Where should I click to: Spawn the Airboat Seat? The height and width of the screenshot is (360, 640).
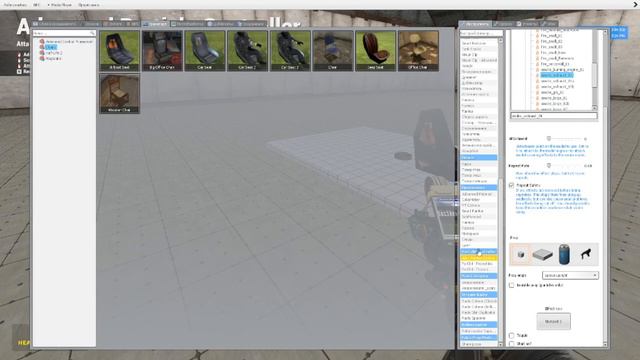[120, 51]
